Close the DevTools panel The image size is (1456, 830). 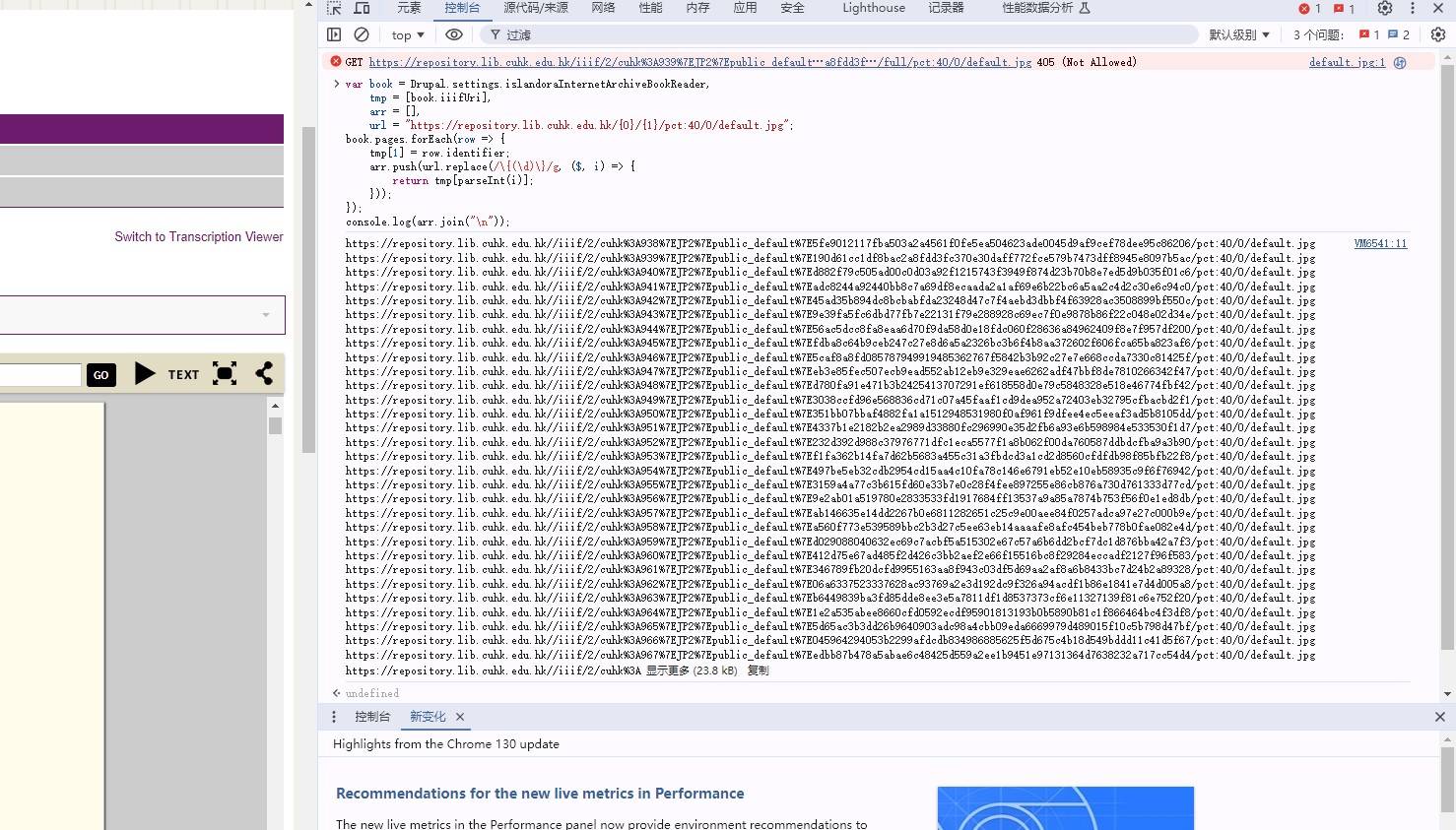1439,8
